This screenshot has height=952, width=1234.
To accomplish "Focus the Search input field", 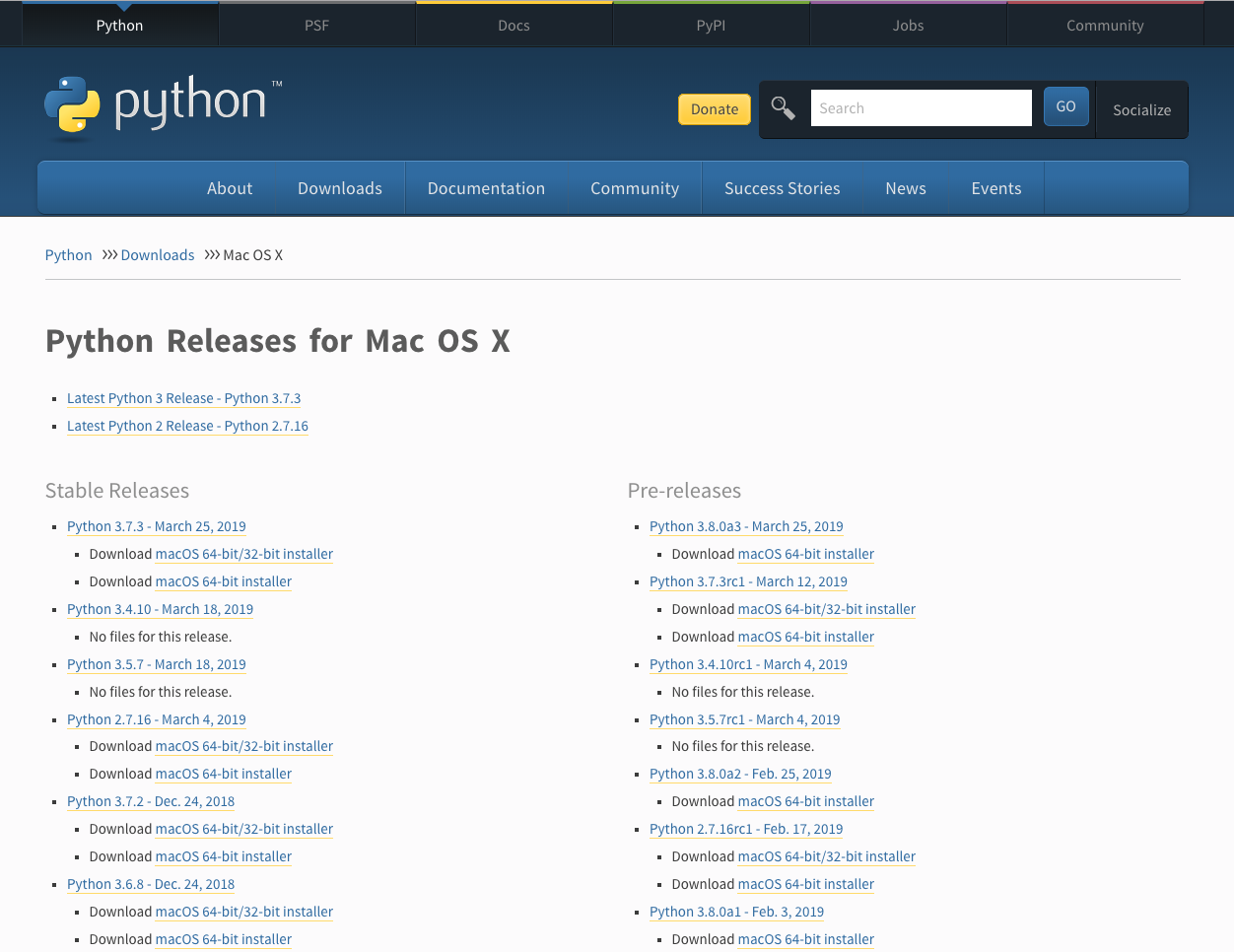I will click(921, 108).
